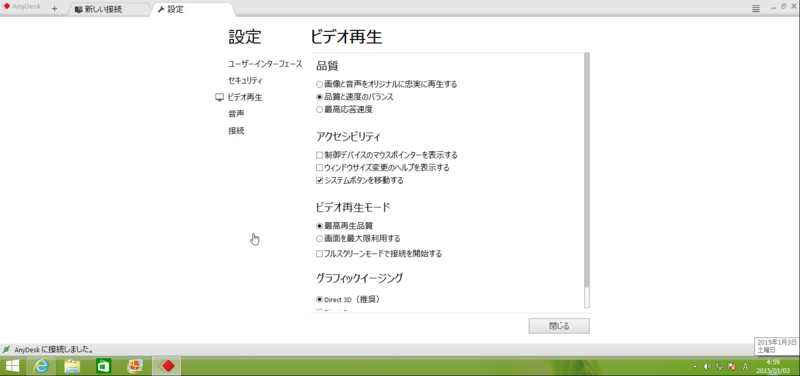Switch to the 新しい接続 tab
Image resolution: width=800 pixels, height=376 pixels.
click(109, 9)
